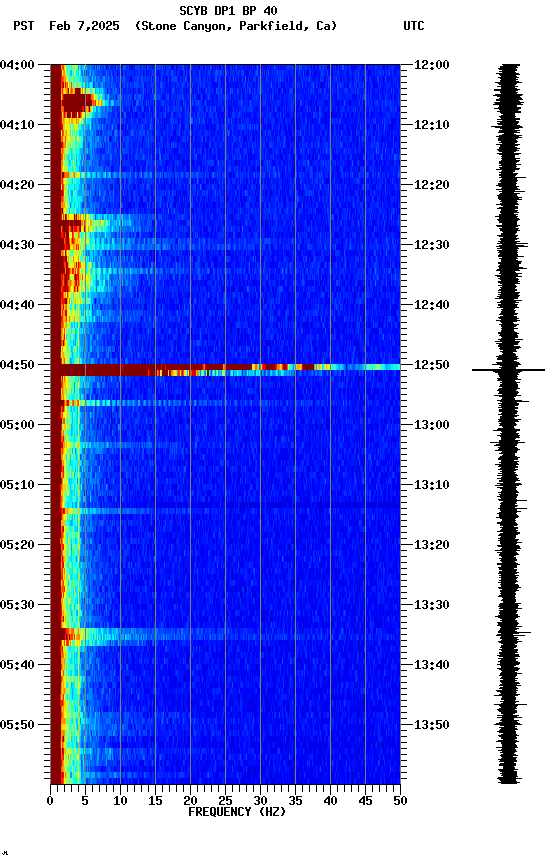
Task: Click the 05:20 PST time label
Action: [17, 545]
